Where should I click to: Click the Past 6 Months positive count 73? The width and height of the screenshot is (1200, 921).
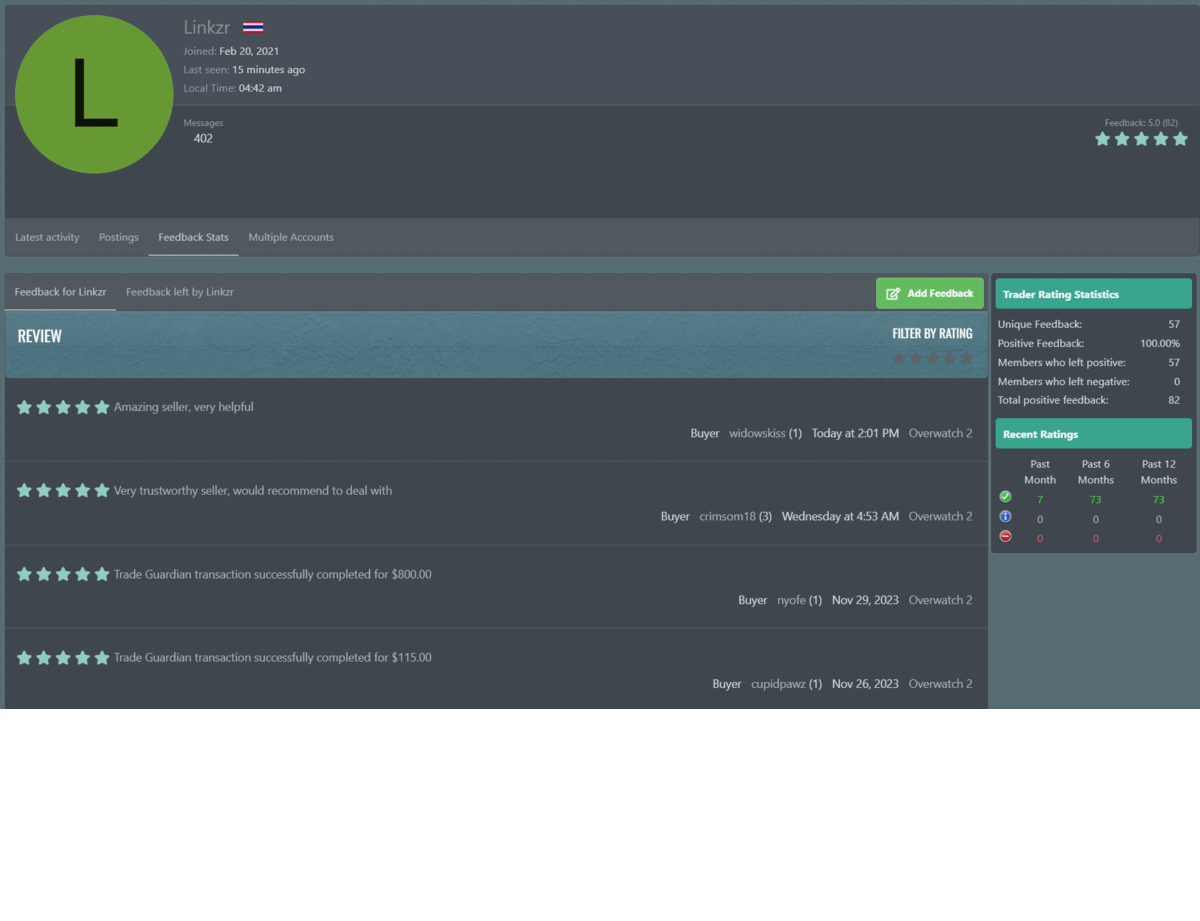(1096, 499)
